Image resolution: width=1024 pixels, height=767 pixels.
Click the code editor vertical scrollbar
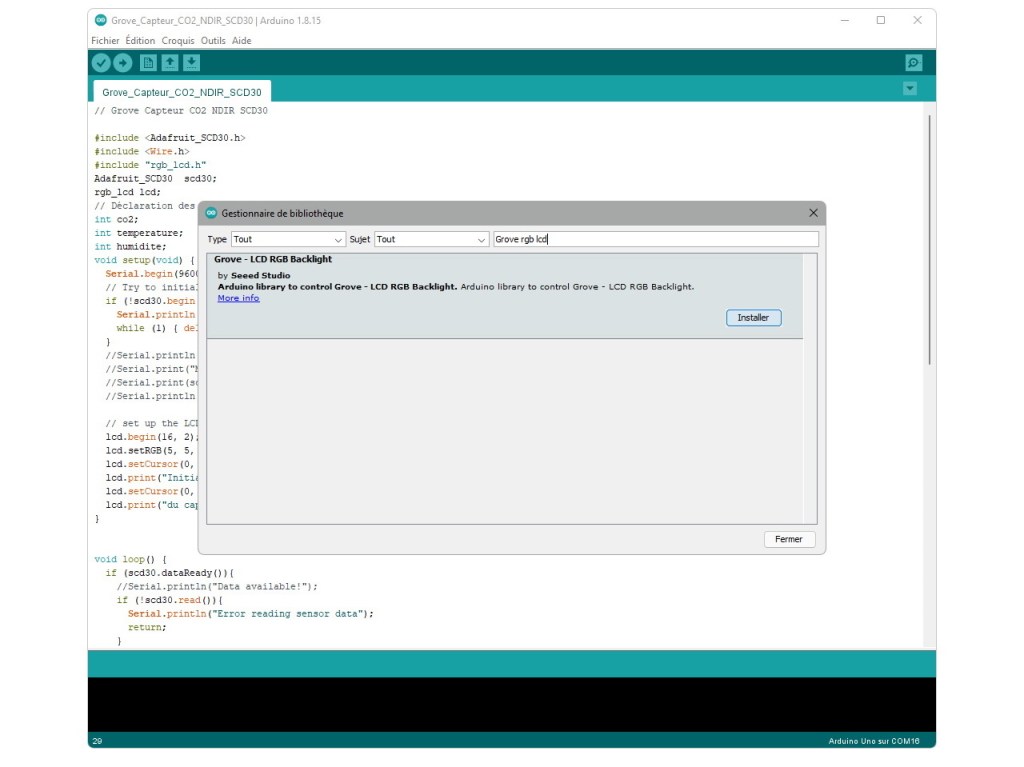(929, 240)
